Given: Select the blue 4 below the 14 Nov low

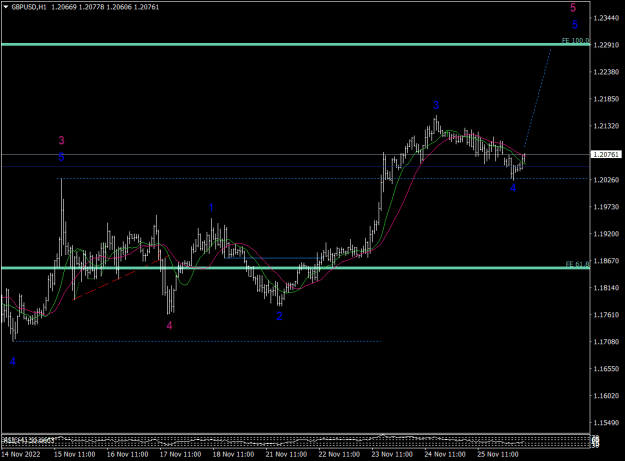Looking at the screenshot, I should tap(13, 361).
